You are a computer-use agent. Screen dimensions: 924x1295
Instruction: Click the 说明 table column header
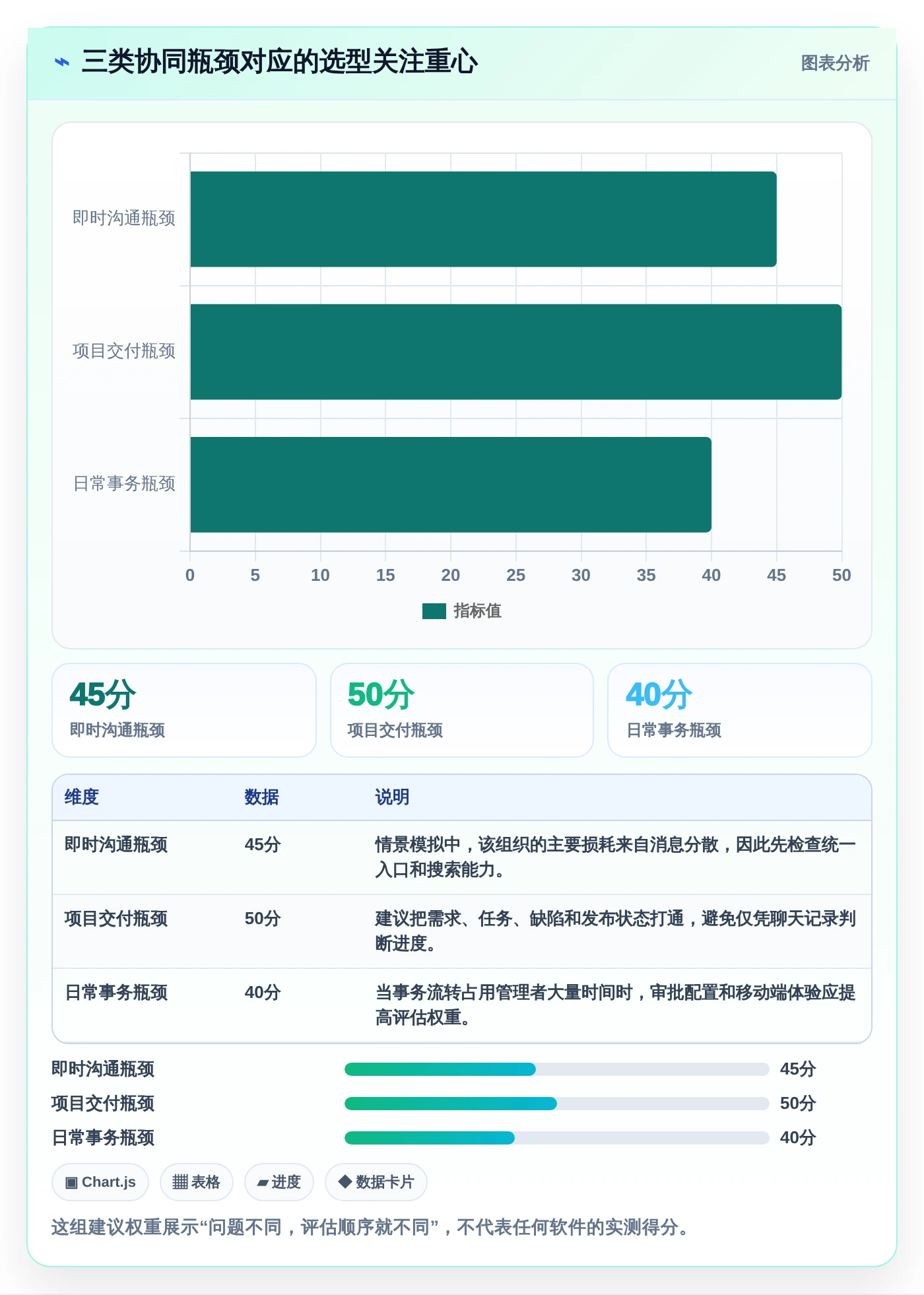[x=393, y=797]
